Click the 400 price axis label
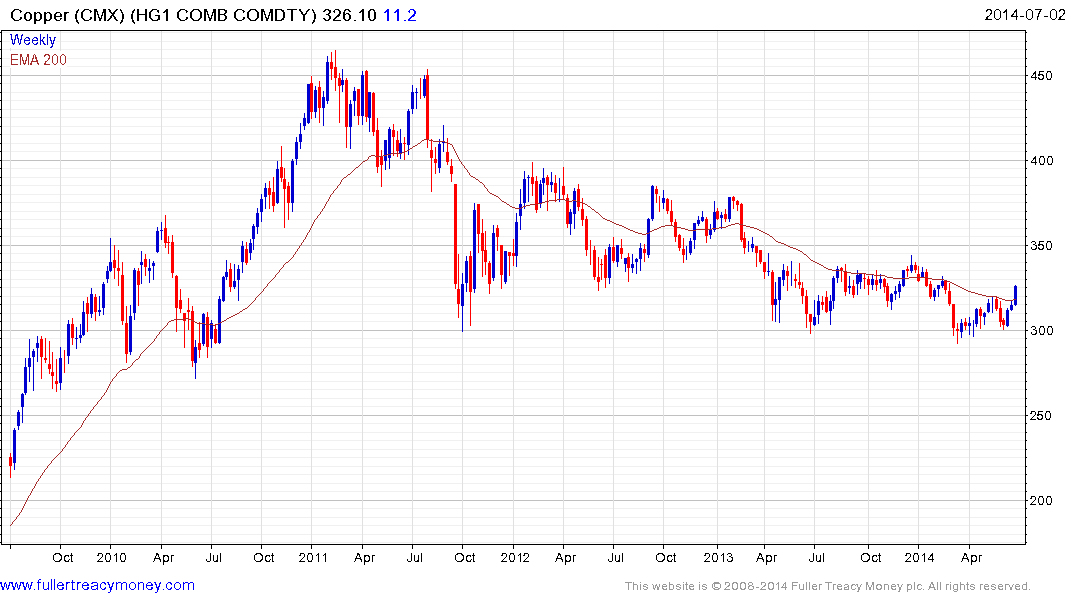Image resolution: width=1075 pixels, height=600 pixels. tap(1041, 160)
